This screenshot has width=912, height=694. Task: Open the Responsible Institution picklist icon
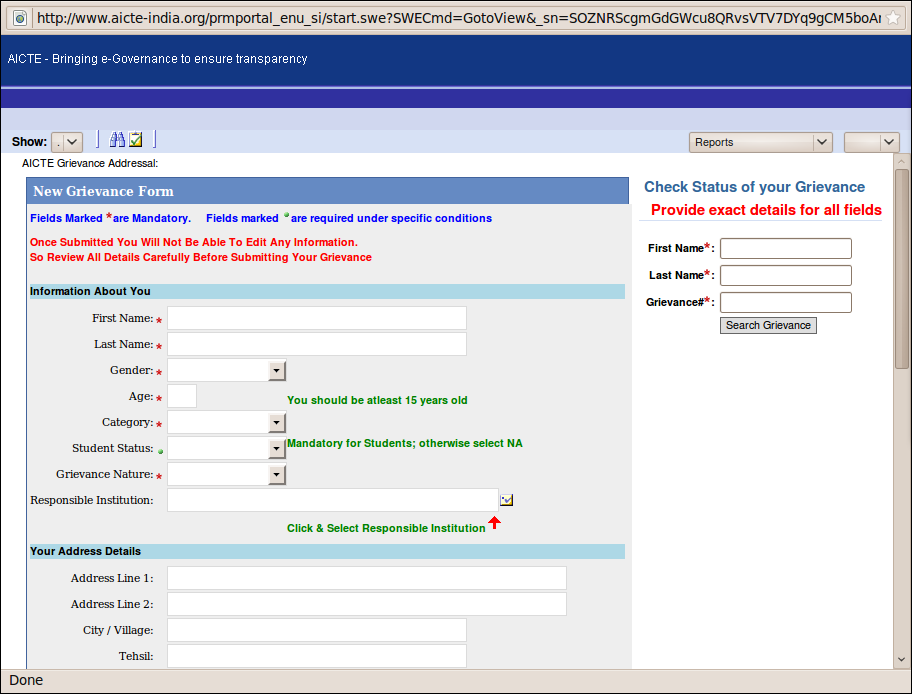[x=507, y=498]
